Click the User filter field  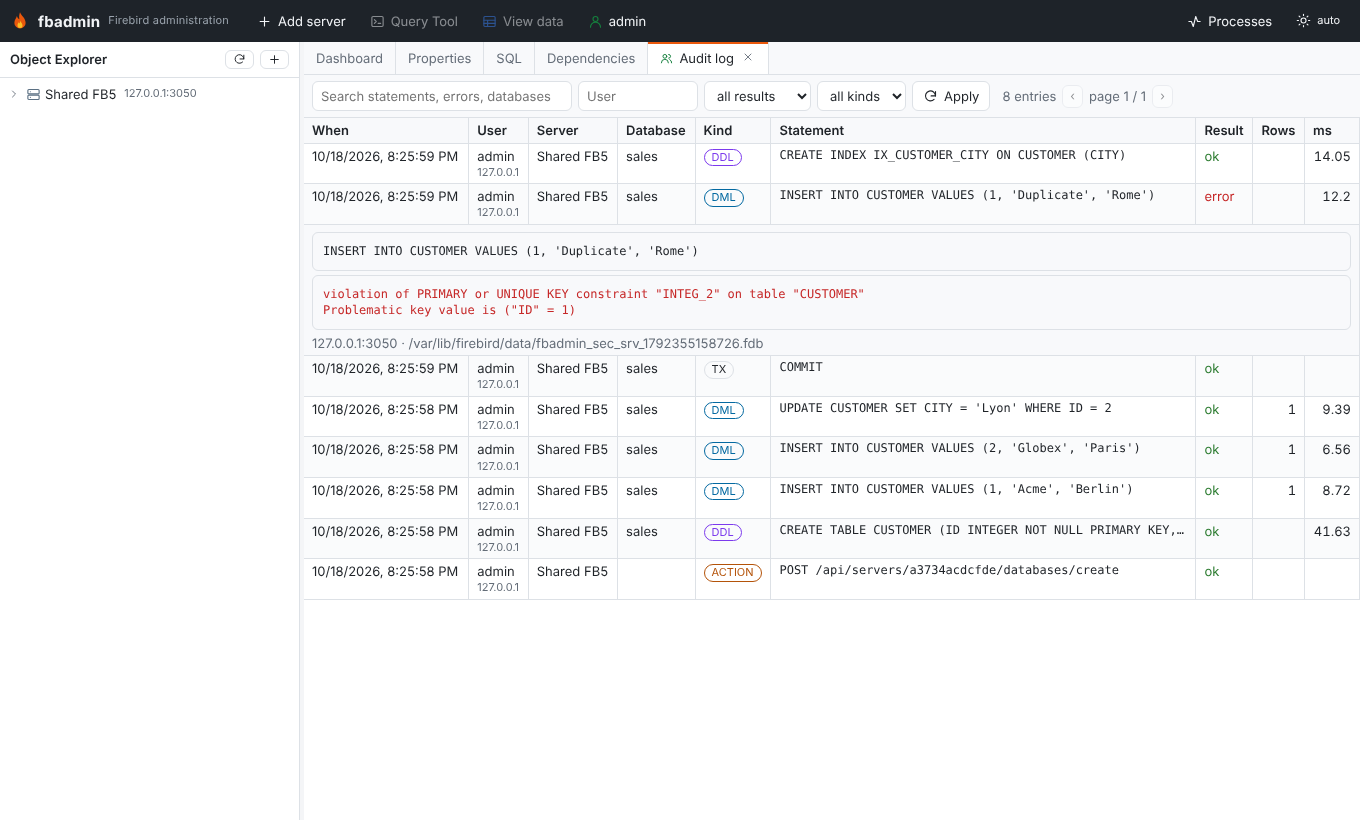(x=638, y=96)
